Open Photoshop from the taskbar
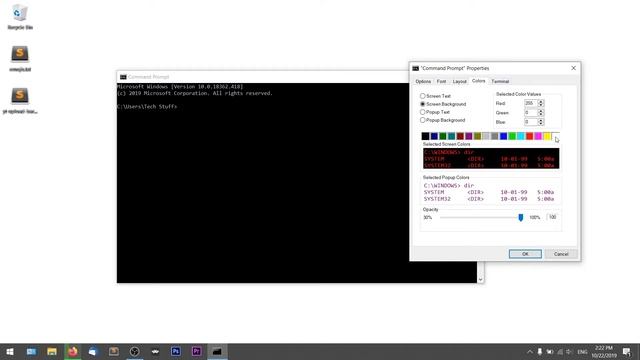The height and width of the screenshot is (360, 640). (176, 351)
